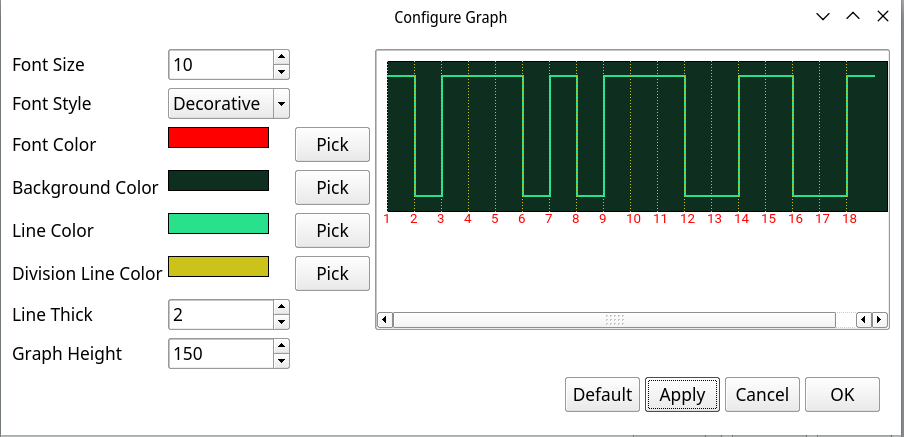Screen dimensions: 904x437
Task: Click the division label 10 under graph
Action: (x=633, y=219)
